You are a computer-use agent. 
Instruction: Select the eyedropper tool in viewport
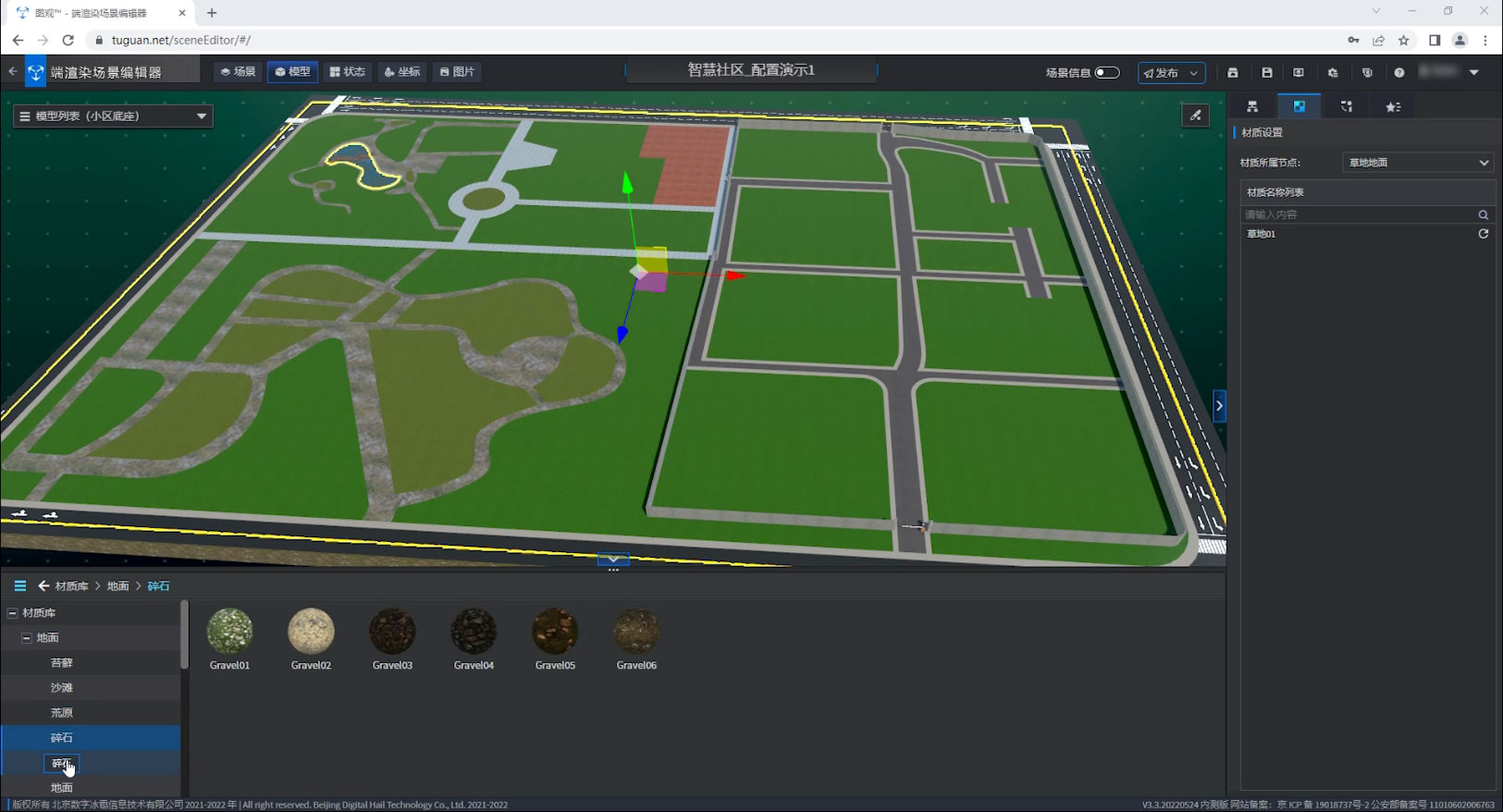point(1196,116)
